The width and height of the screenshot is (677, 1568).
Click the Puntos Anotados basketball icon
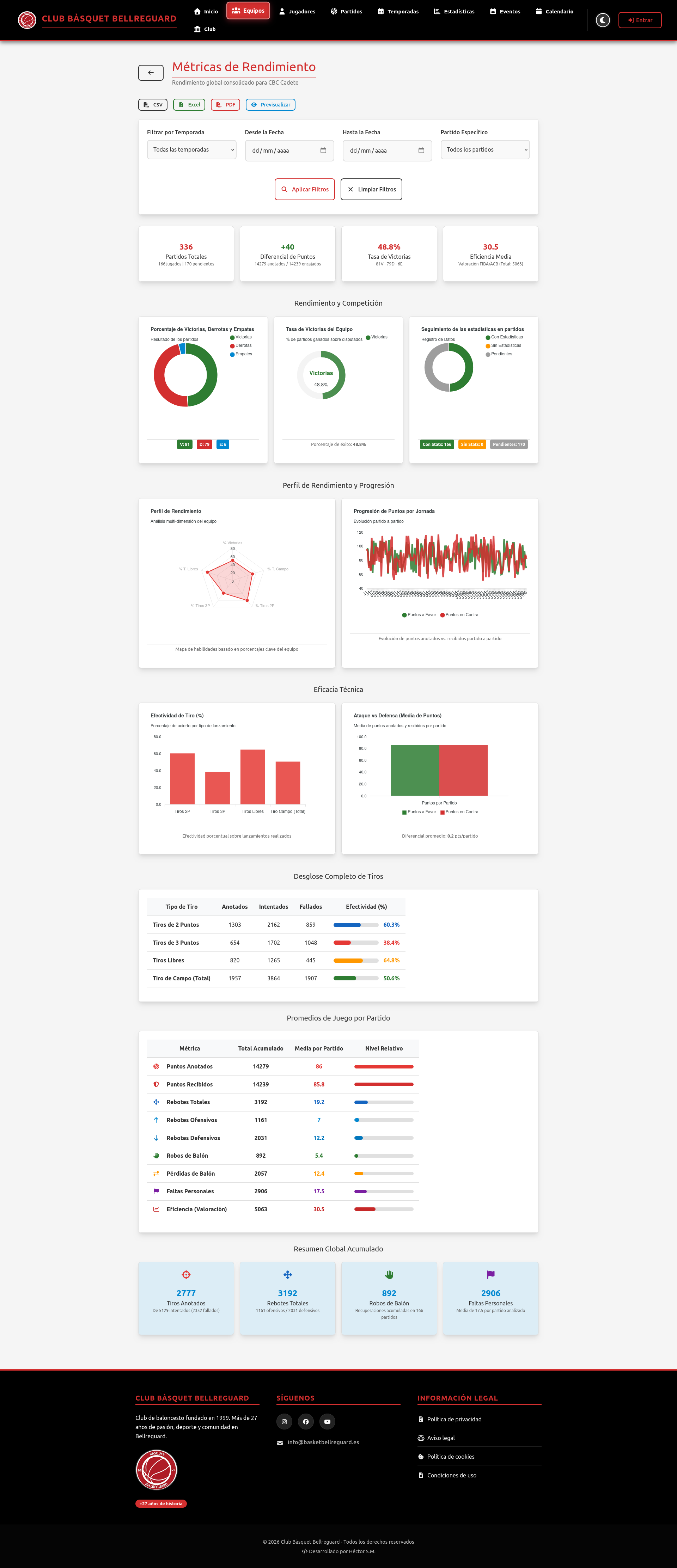pyautogui.click(x=156, y=1066)
